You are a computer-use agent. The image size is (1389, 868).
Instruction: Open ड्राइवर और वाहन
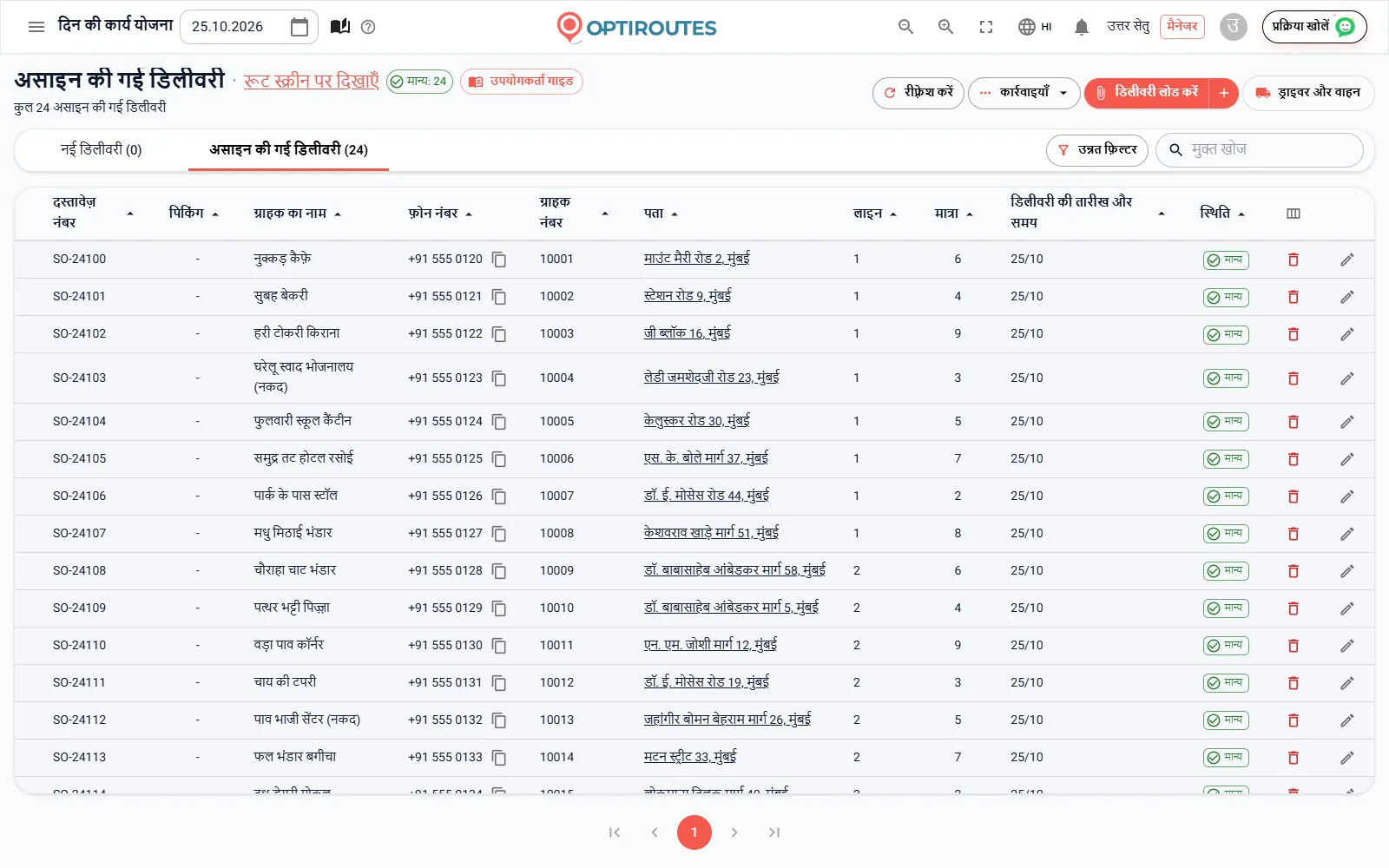click(1308, 93)
